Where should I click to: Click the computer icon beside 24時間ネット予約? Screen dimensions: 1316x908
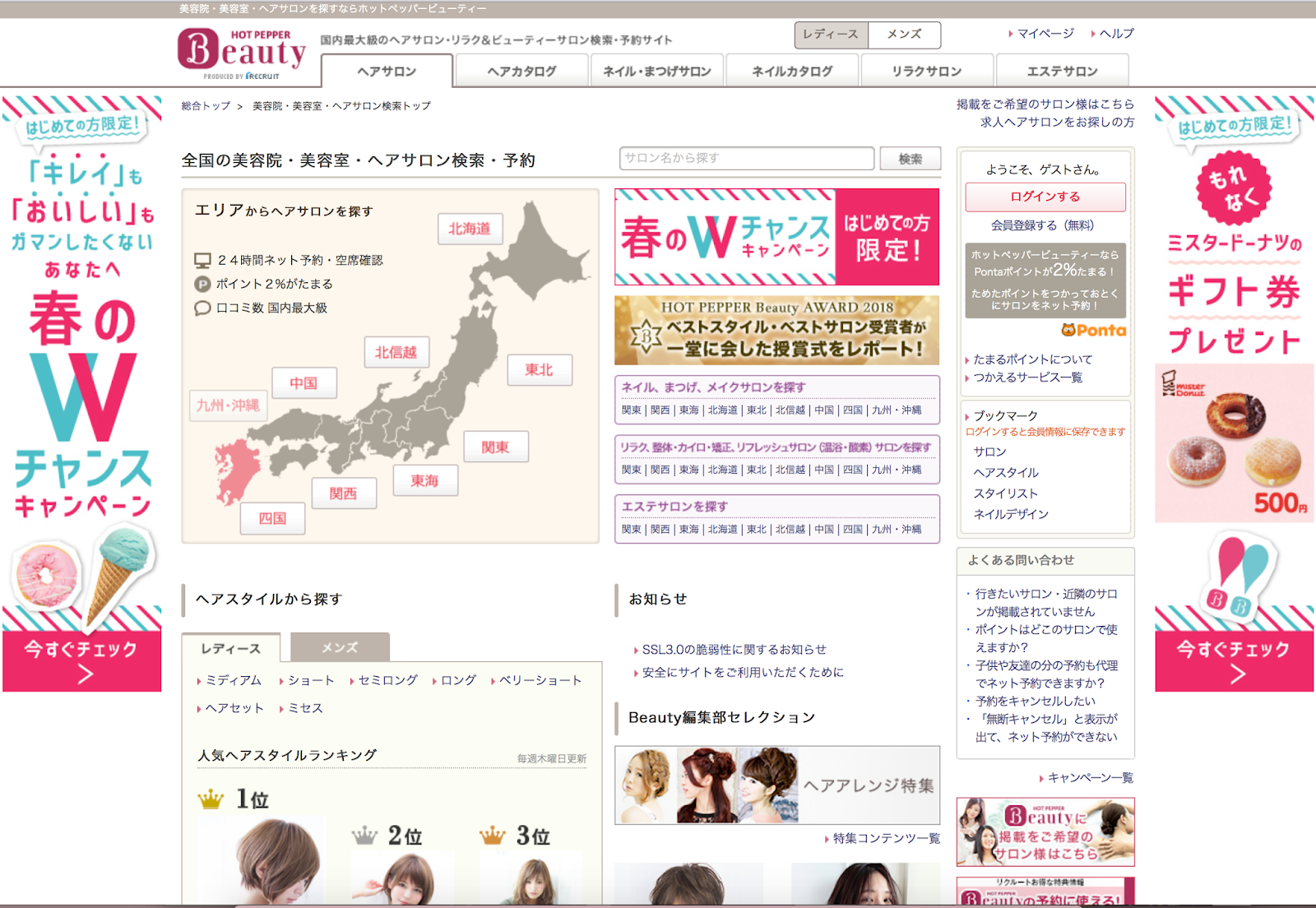202,261
